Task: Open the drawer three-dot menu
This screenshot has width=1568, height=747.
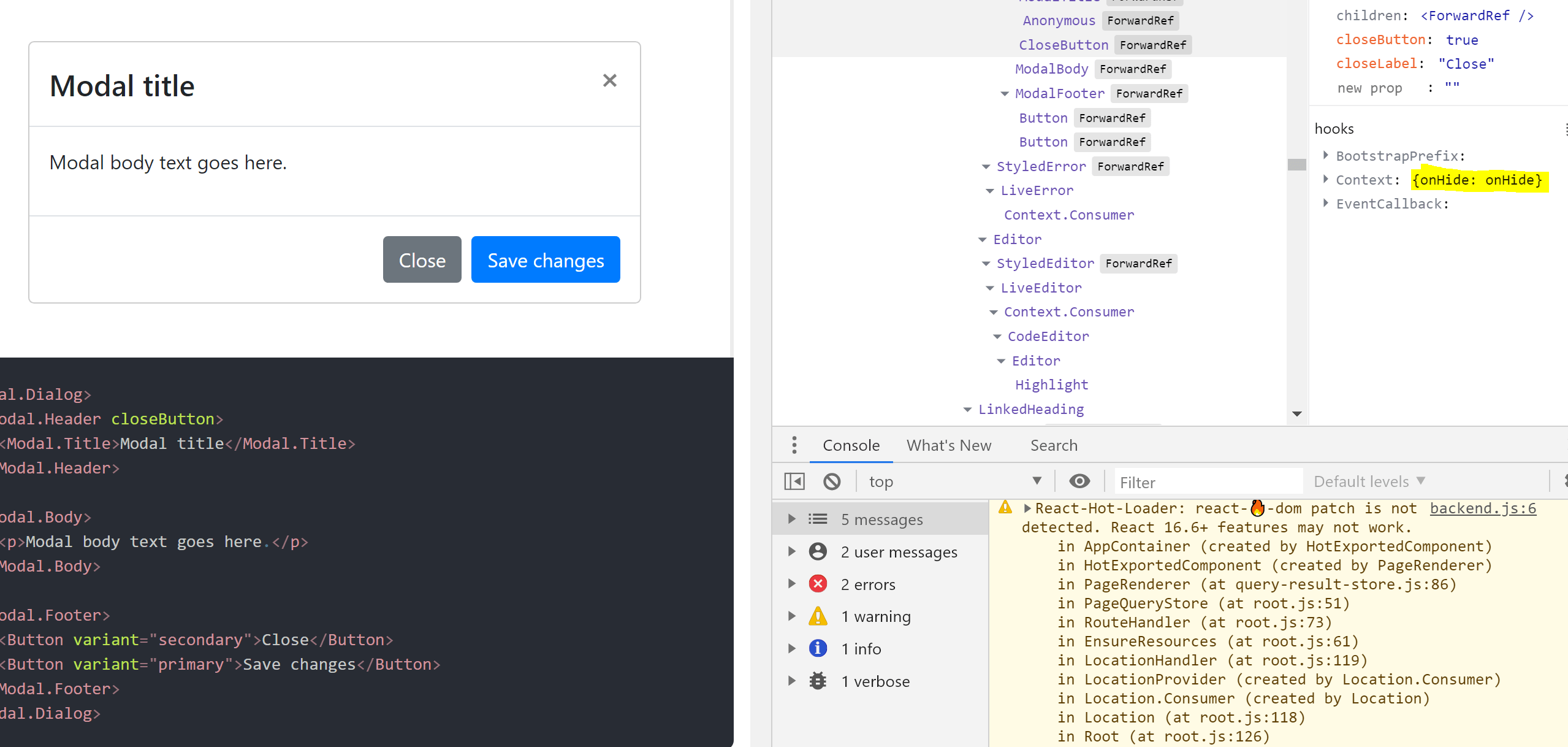Action: (794, 445)
